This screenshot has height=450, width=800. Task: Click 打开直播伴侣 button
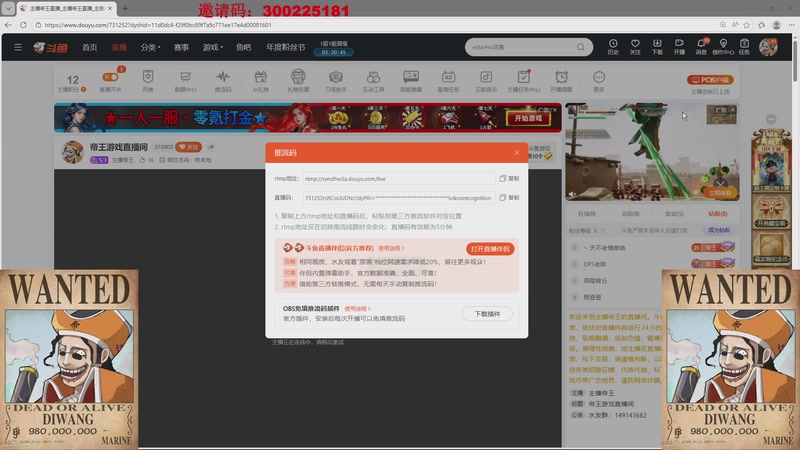[x=490, y=249]
